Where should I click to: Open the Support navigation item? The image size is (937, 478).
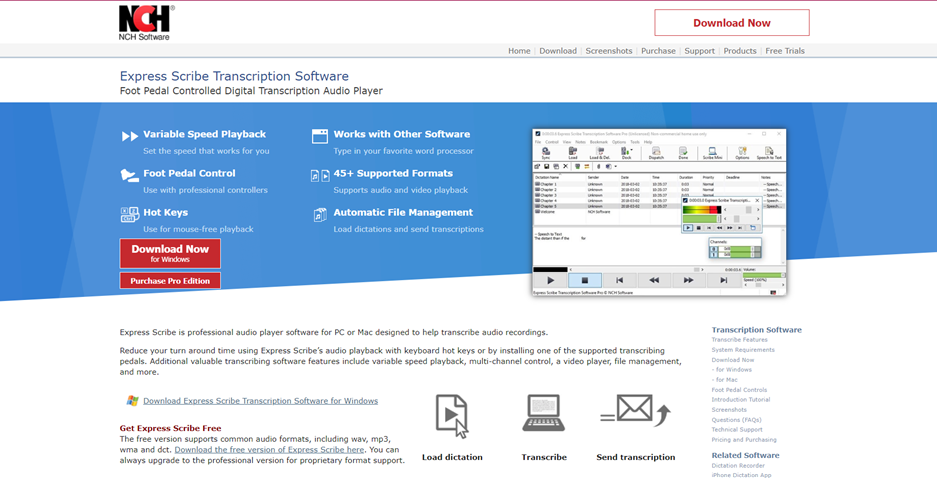coord(699,51)
